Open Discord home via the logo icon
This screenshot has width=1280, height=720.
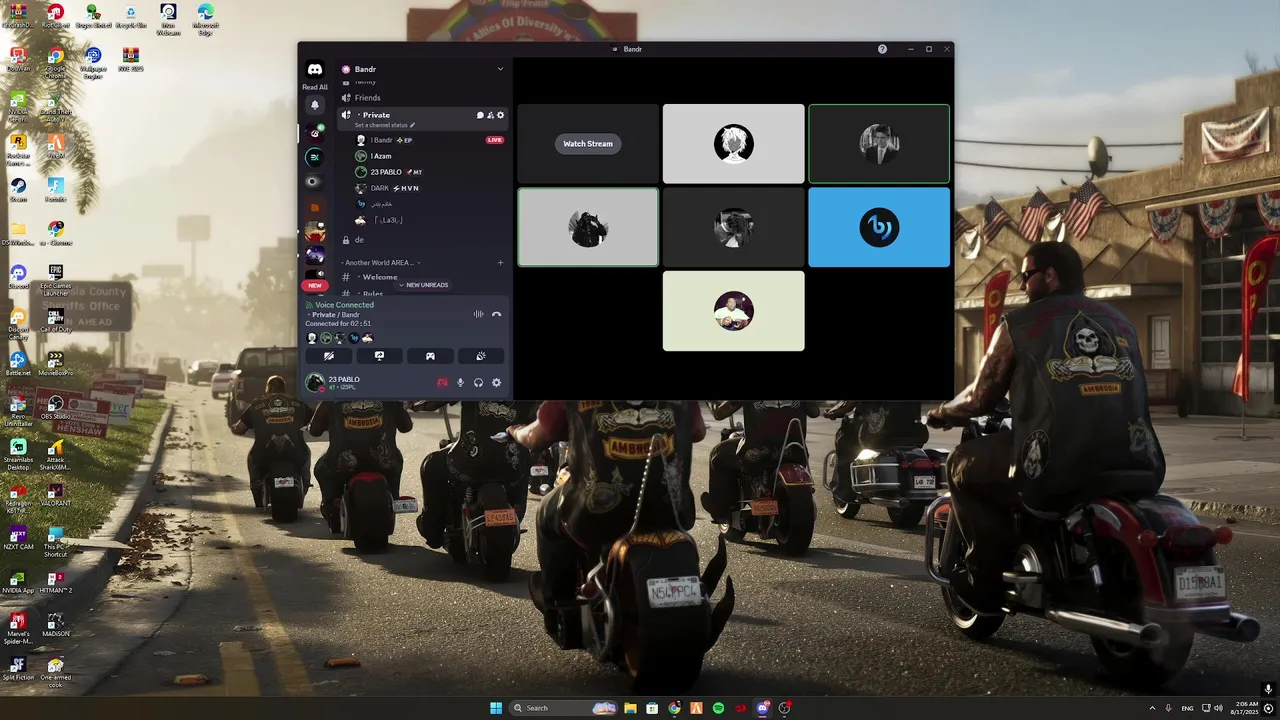(315, 69)
